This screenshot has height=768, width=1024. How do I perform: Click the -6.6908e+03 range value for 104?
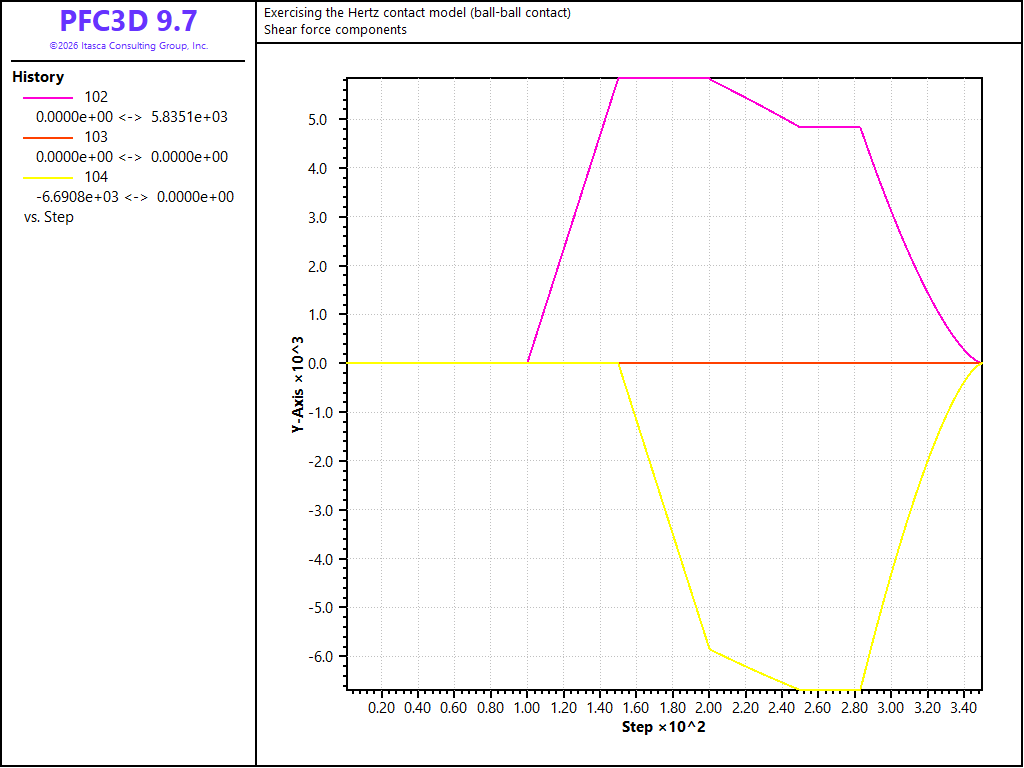[x=77, y=197]
